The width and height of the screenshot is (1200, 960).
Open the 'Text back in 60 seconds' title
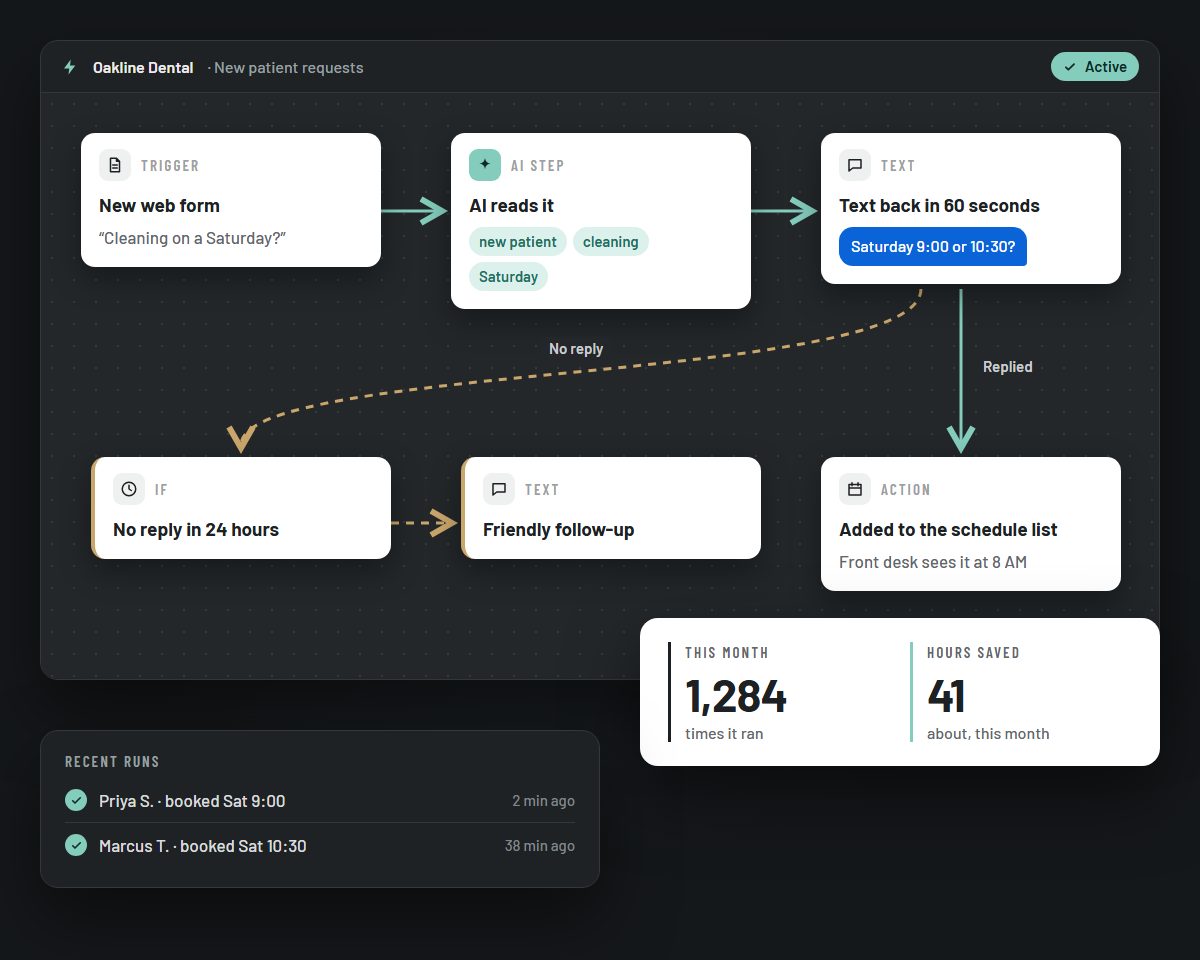coord(939,205)
